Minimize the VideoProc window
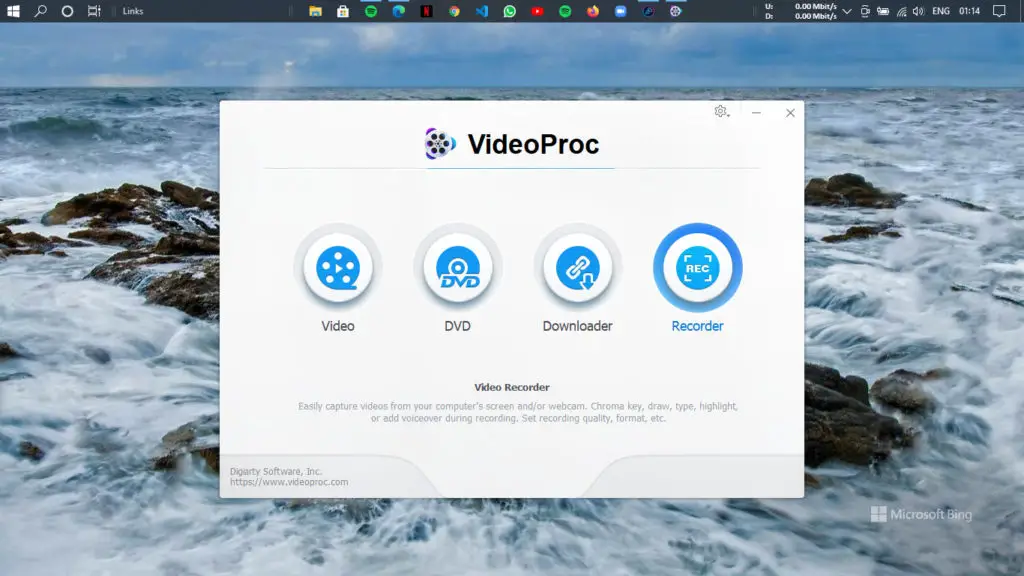 (756, 112)
